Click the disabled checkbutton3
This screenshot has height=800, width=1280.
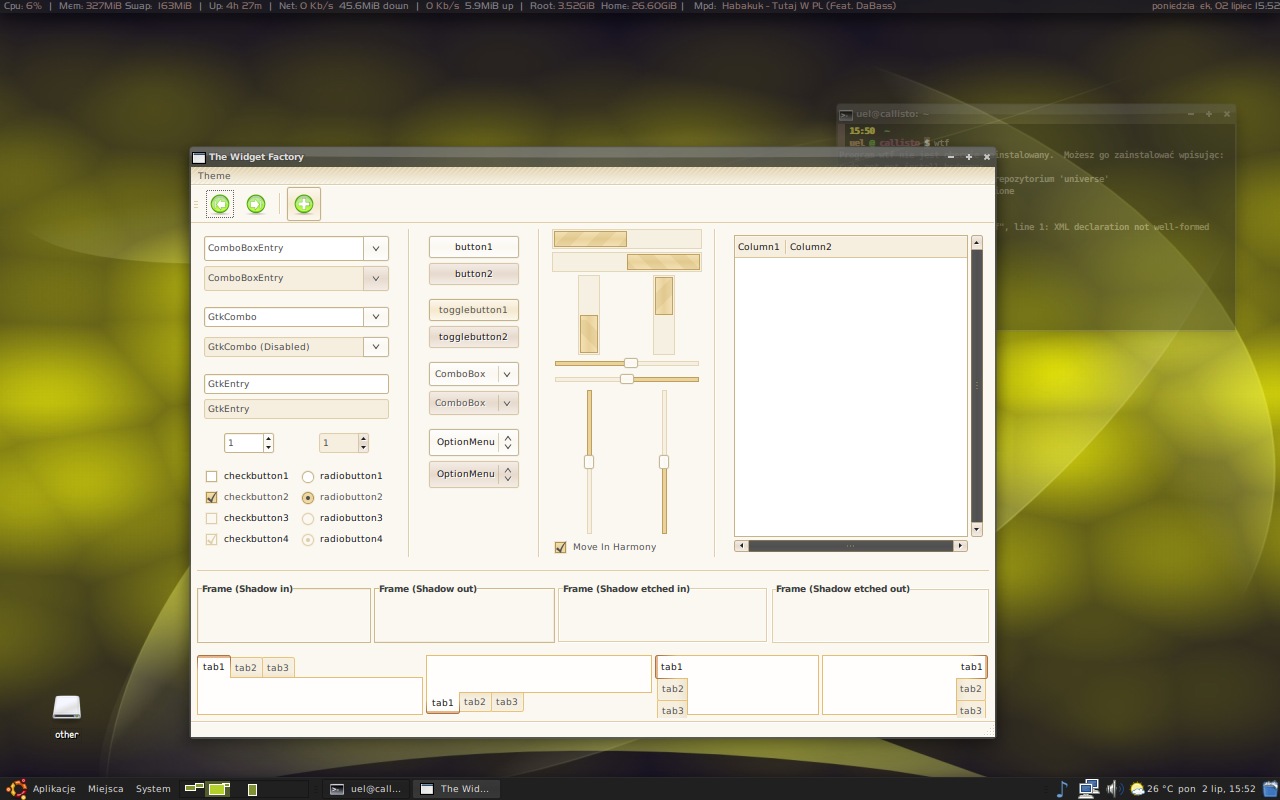point(211,518)
